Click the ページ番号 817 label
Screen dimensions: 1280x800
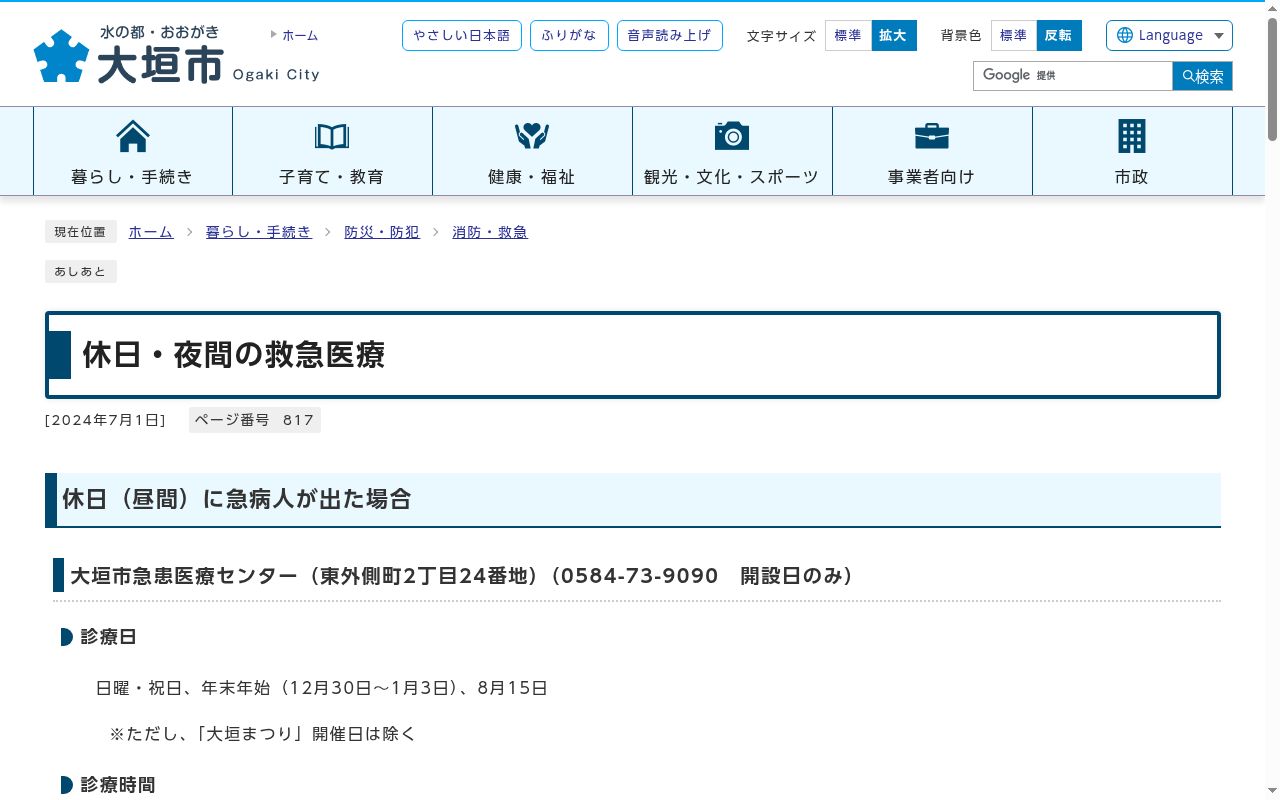click(255, 420)
